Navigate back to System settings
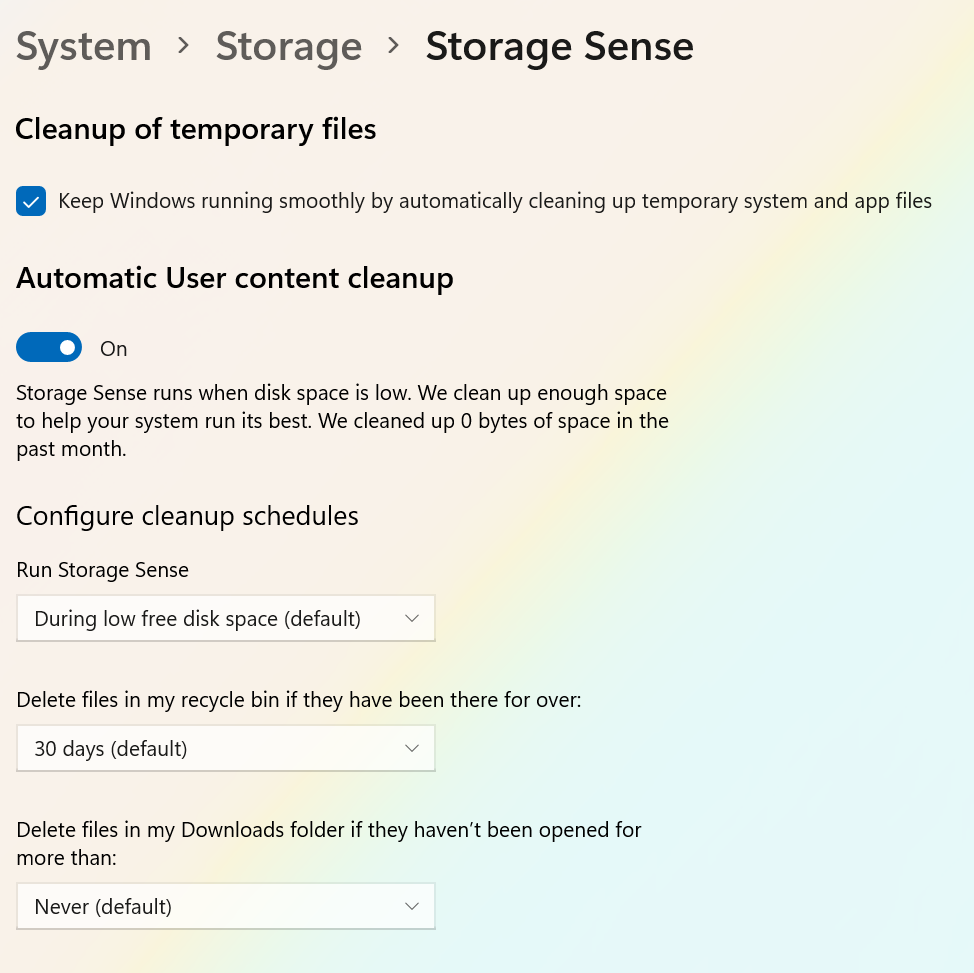 pos(83,46)
